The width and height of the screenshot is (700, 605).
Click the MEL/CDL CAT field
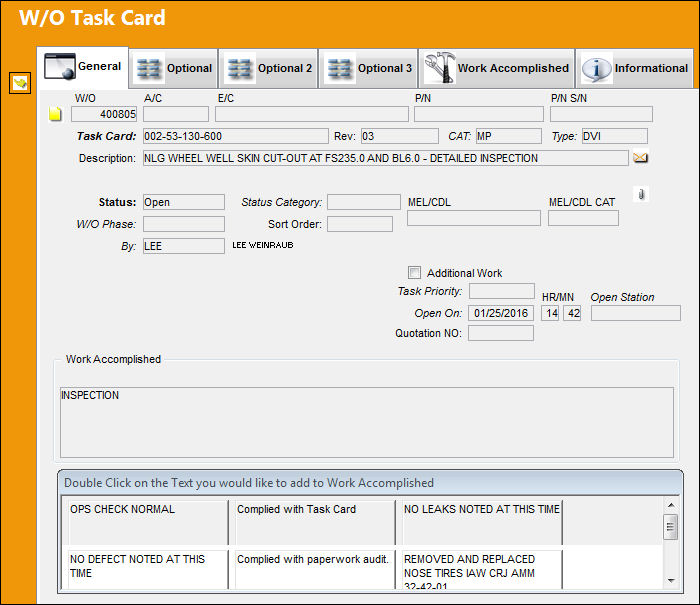pyautogui.click(x=583, y=218)
